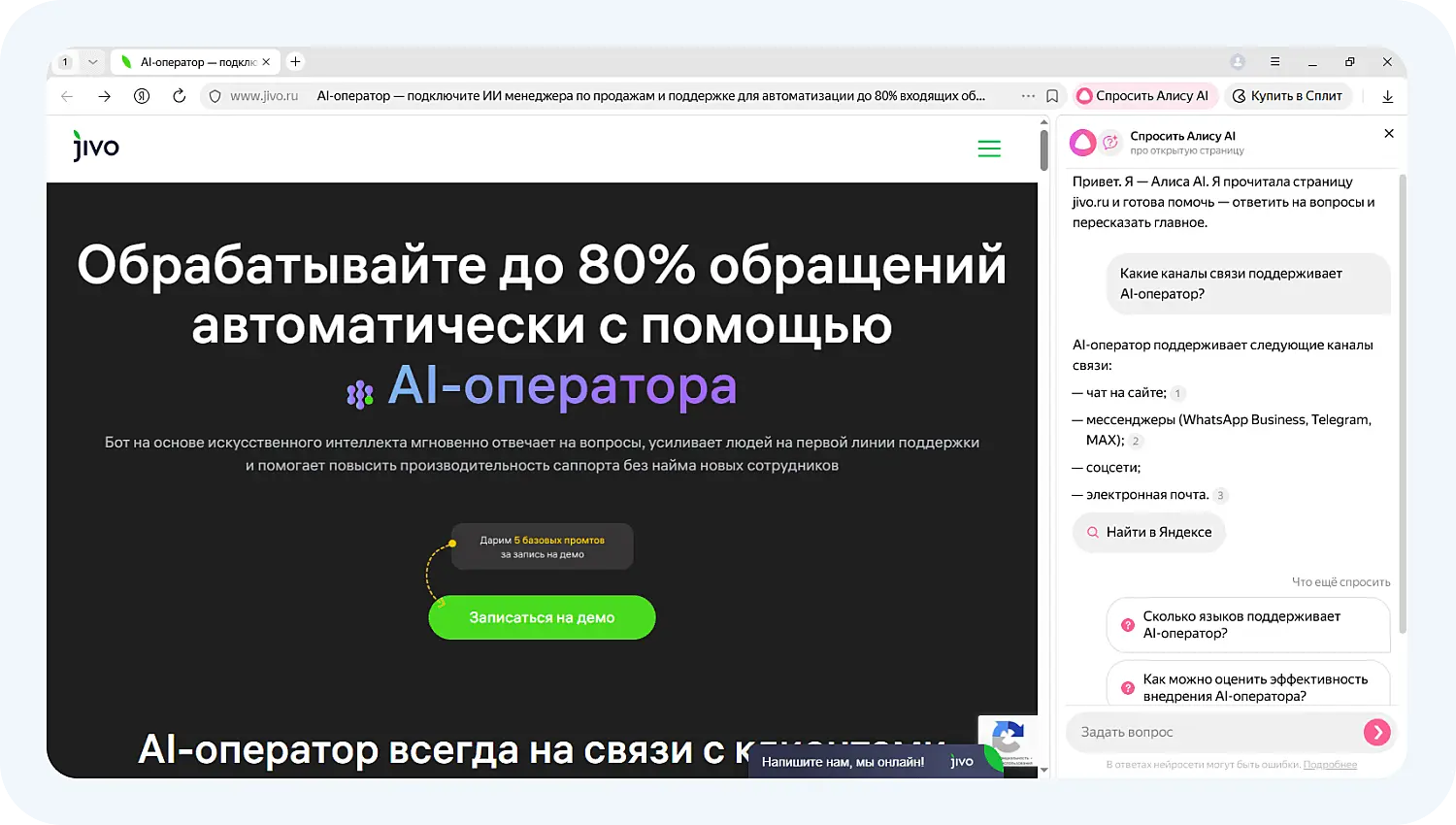This screenshot has height=825, width=1456.
Task: Open the site navigation via green hamburger icon
Action: (x=989, y=148)
